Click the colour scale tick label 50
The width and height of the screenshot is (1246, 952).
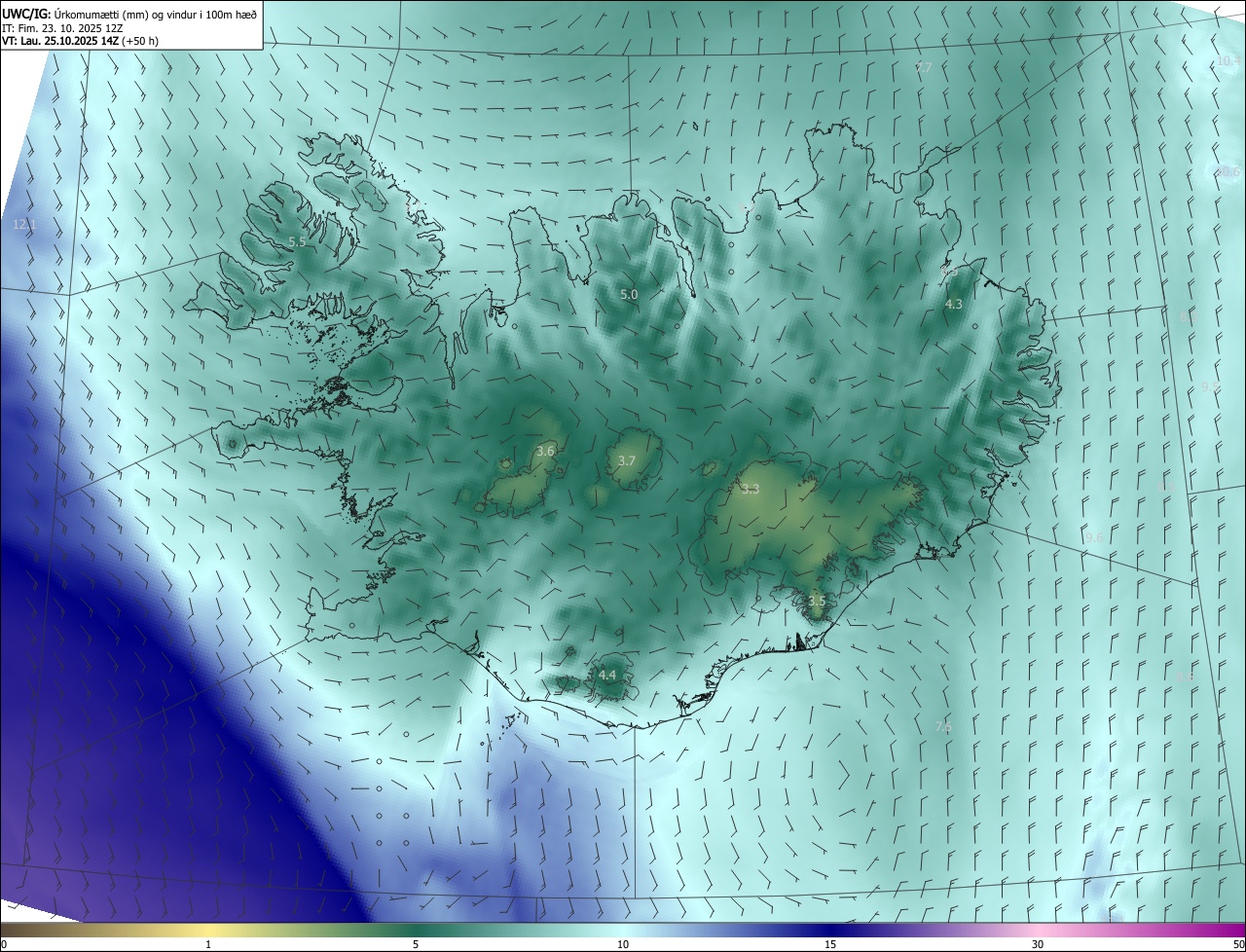pyautogui.click(x=1238, y=944)
